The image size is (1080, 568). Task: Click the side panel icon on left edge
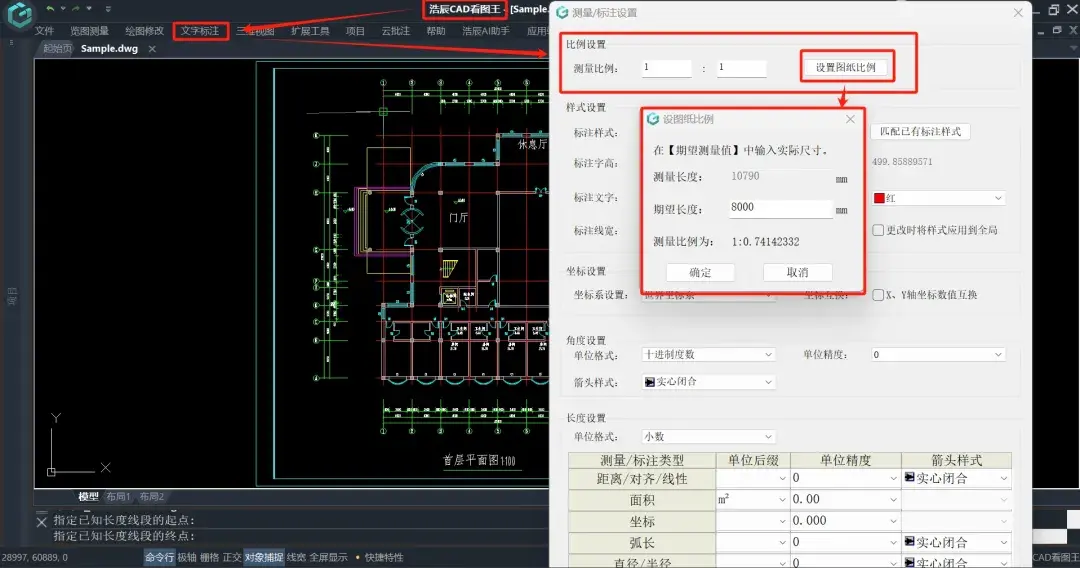click(12, 296)
